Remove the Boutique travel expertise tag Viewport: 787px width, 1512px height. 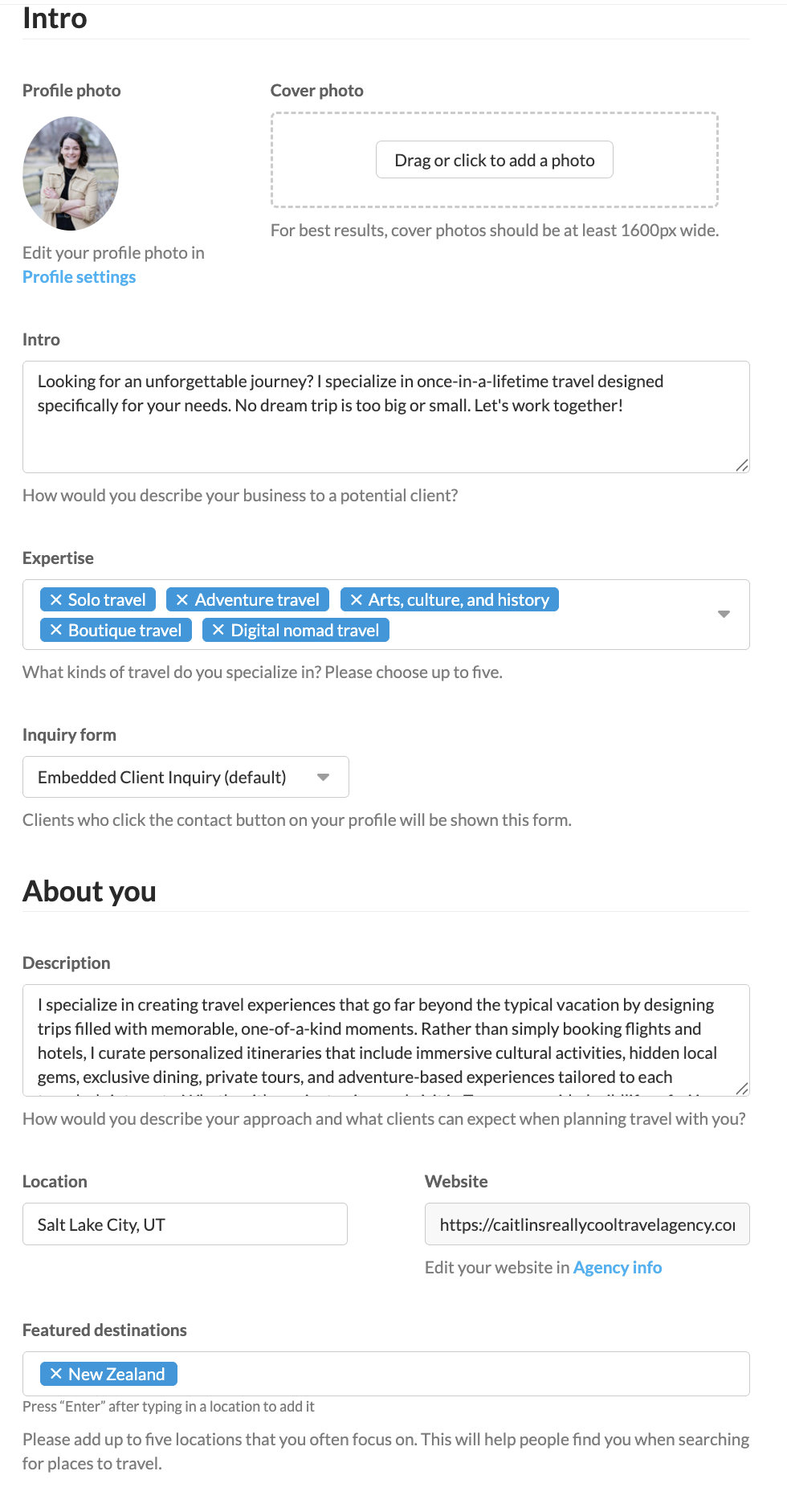click(55, 631)
